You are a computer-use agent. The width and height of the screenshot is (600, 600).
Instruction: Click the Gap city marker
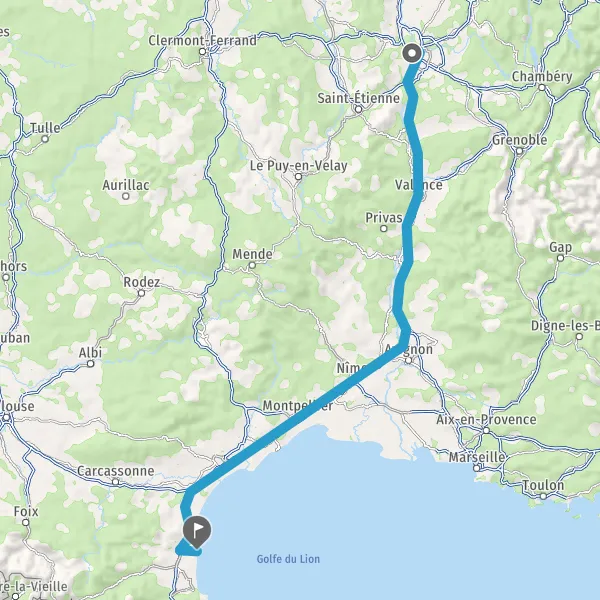[560, 258]
